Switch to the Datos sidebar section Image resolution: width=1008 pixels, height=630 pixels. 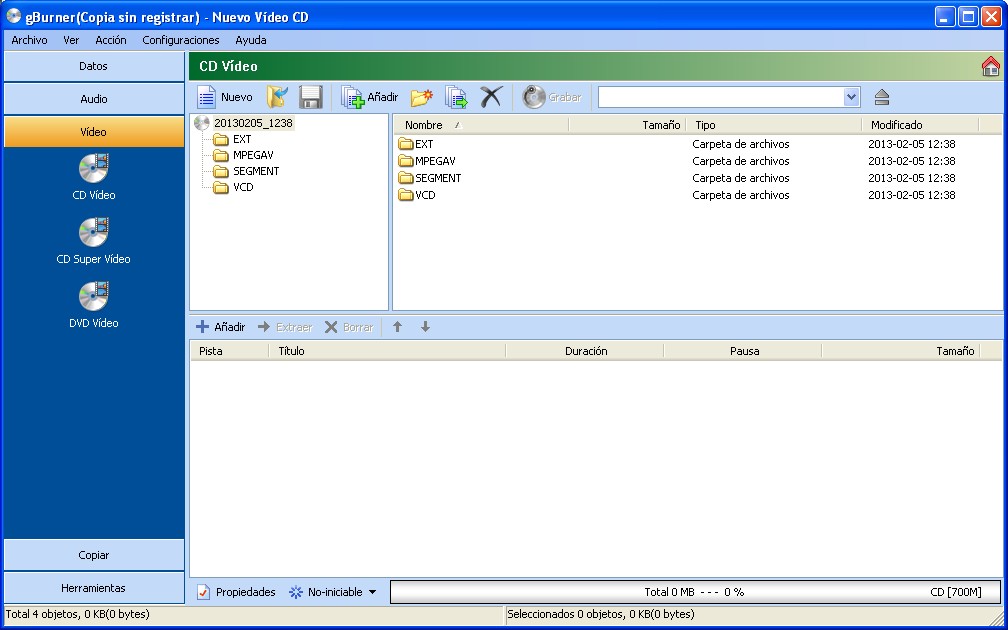94,66
